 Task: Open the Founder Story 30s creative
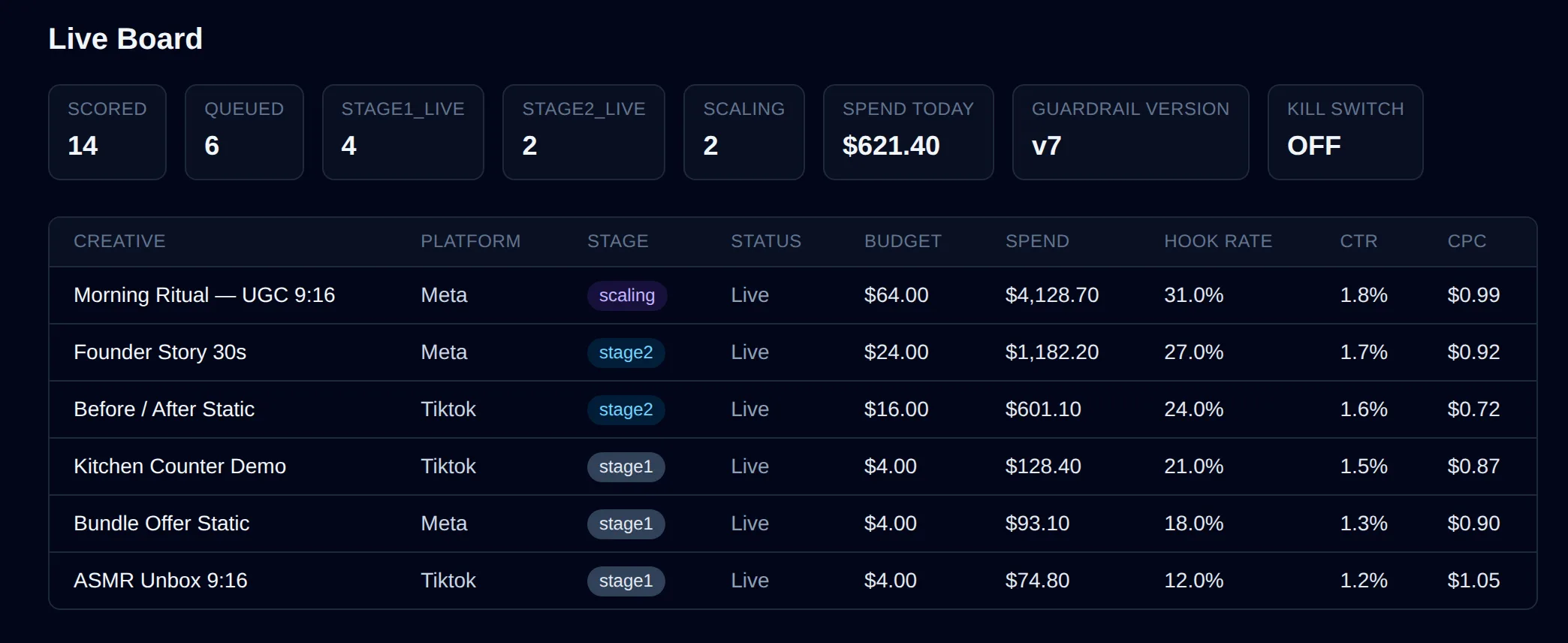pos(160,352)
